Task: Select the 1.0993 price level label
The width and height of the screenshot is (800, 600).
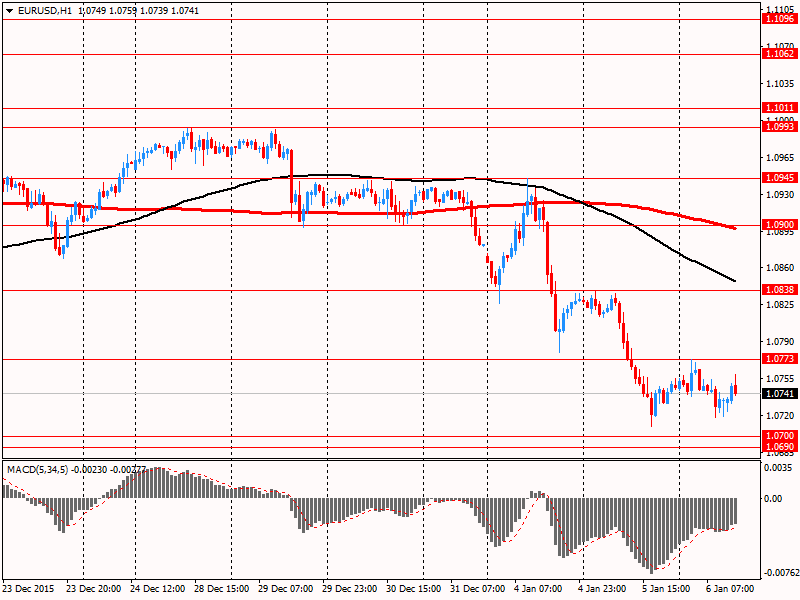Action: point(779,127)
